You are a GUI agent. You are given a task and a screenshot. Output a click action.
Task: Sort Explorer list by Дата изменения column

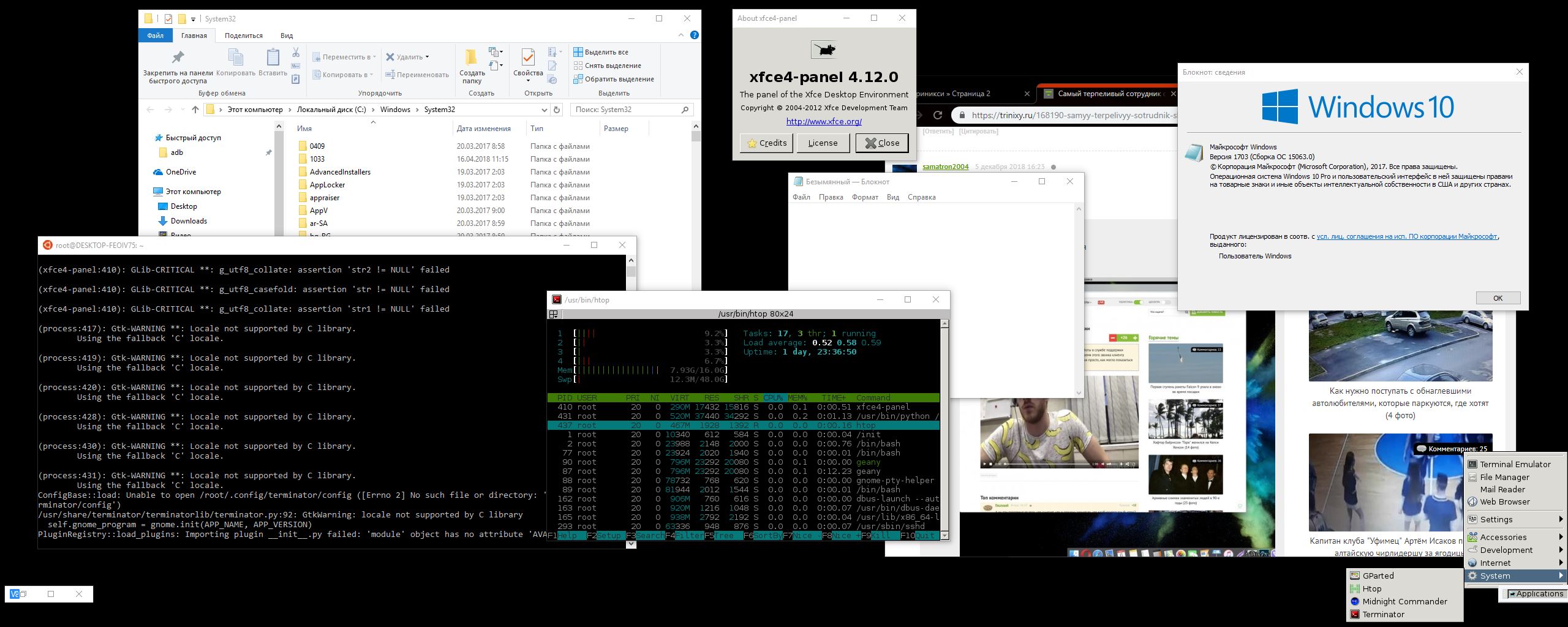point(483,129)
